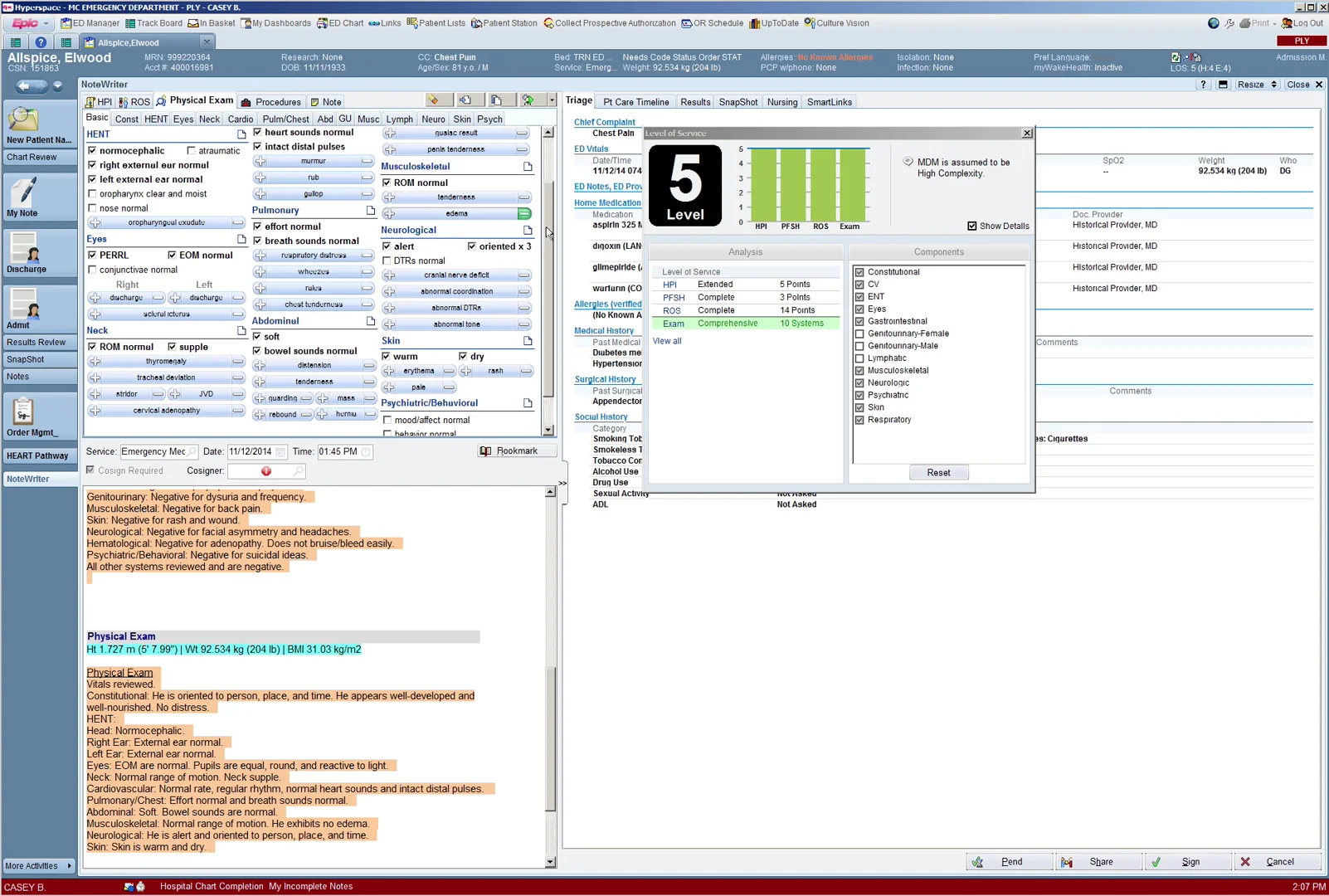Click the note text vertical scrollbar
The image size is (1329, 896).
coord(550,678)
